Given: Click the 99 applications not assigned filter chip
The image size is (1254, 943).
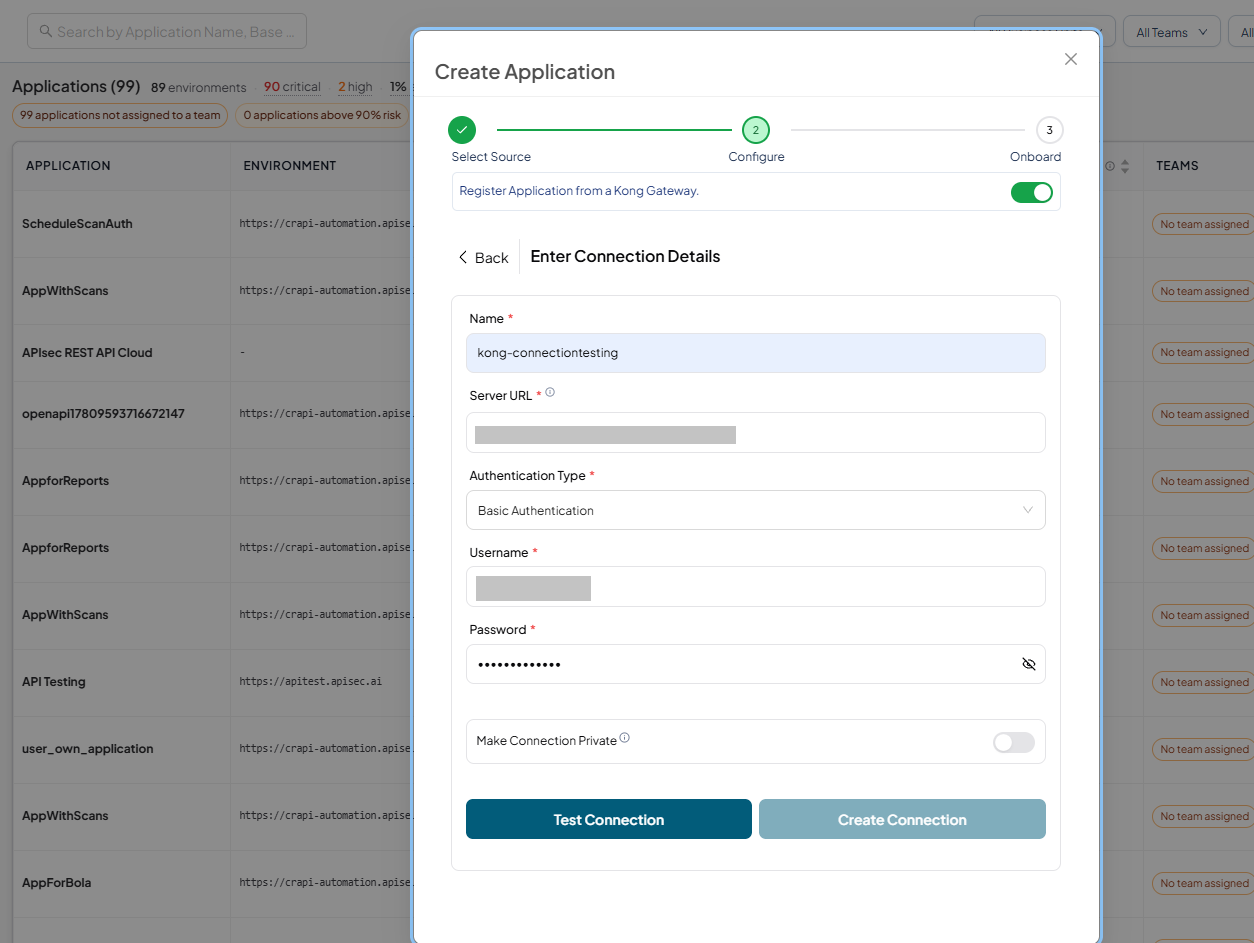Looking at the screenshot, I should [120, 115].
